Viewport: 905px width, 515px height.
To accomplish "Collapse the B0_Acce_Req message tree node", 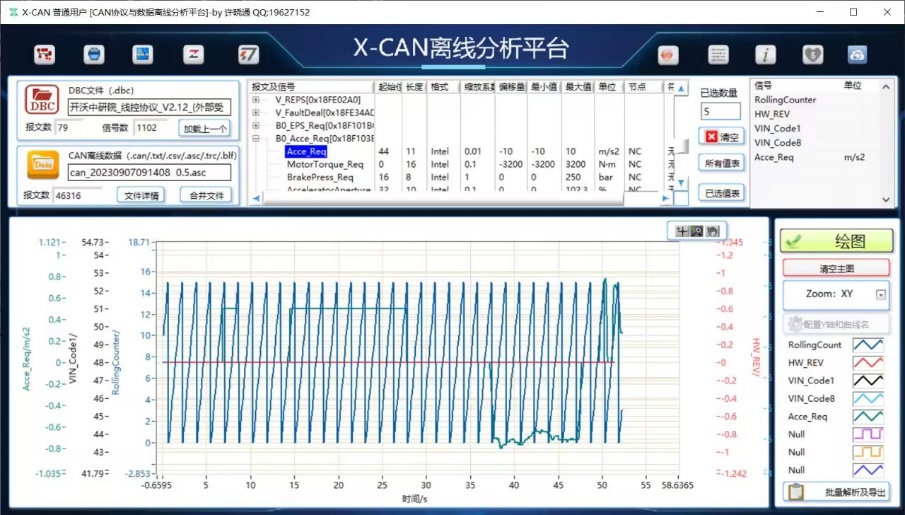I will click(x=256, y=139).
